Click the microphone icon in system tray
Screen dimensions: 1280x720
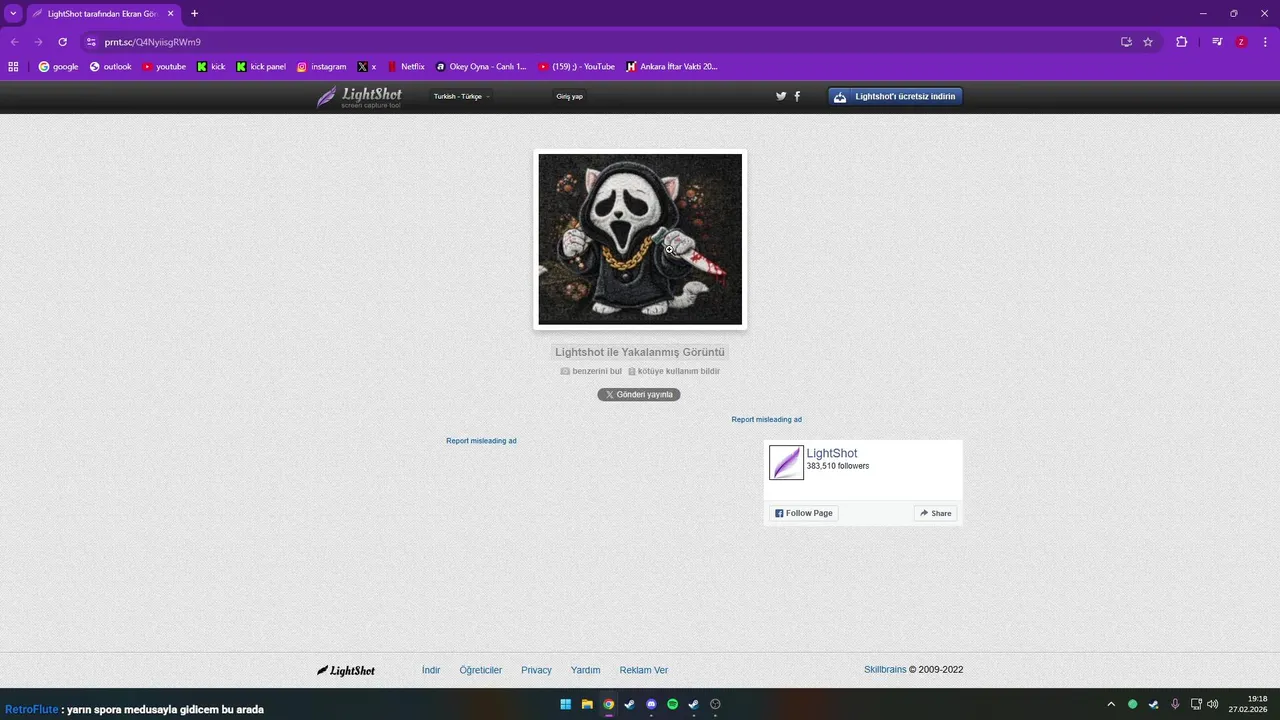[1175, 704]
